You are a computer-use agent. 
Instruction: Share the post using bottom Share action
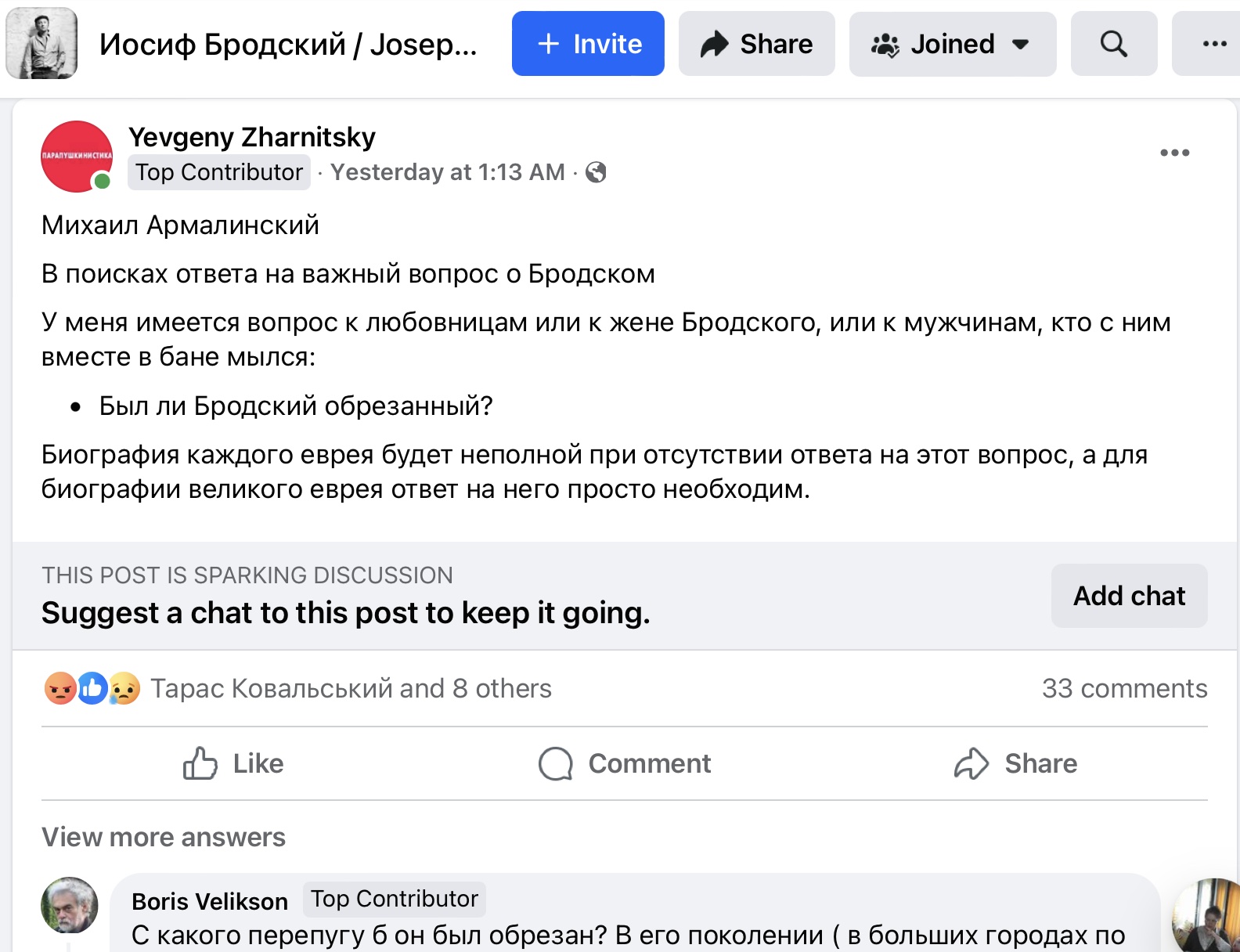1015,763
